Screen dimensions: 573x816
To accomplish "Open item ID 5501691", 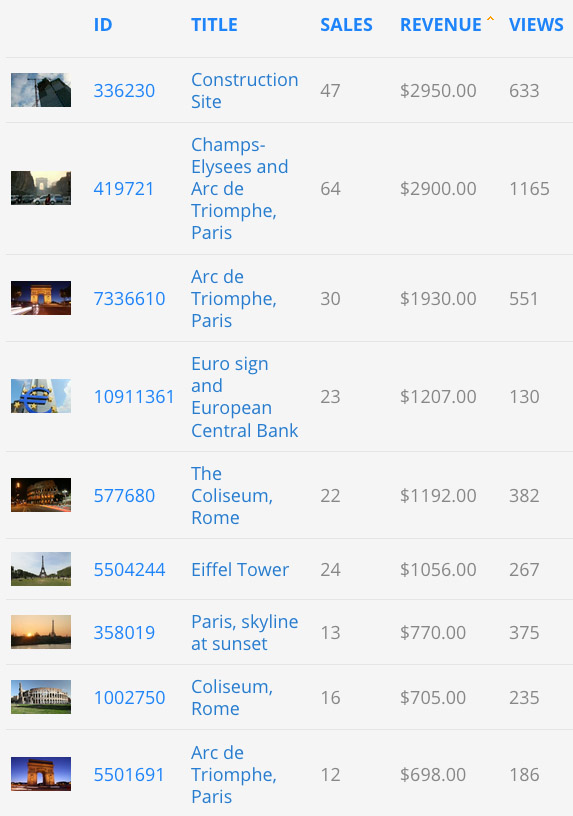I will click(129, 774).
